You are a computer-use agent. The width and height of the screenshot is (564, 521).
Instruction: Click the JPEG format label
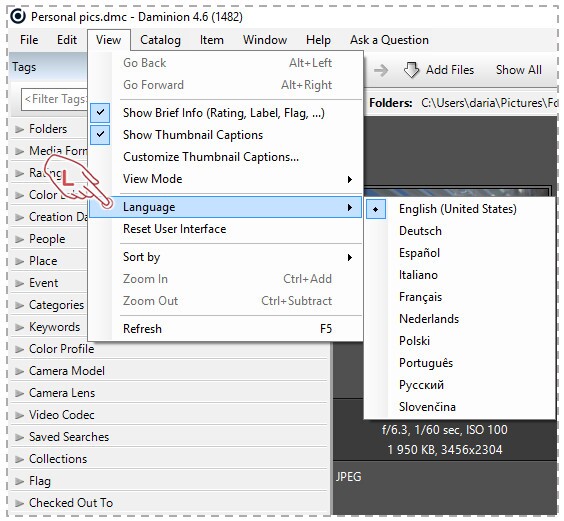(x=348, y=477)
